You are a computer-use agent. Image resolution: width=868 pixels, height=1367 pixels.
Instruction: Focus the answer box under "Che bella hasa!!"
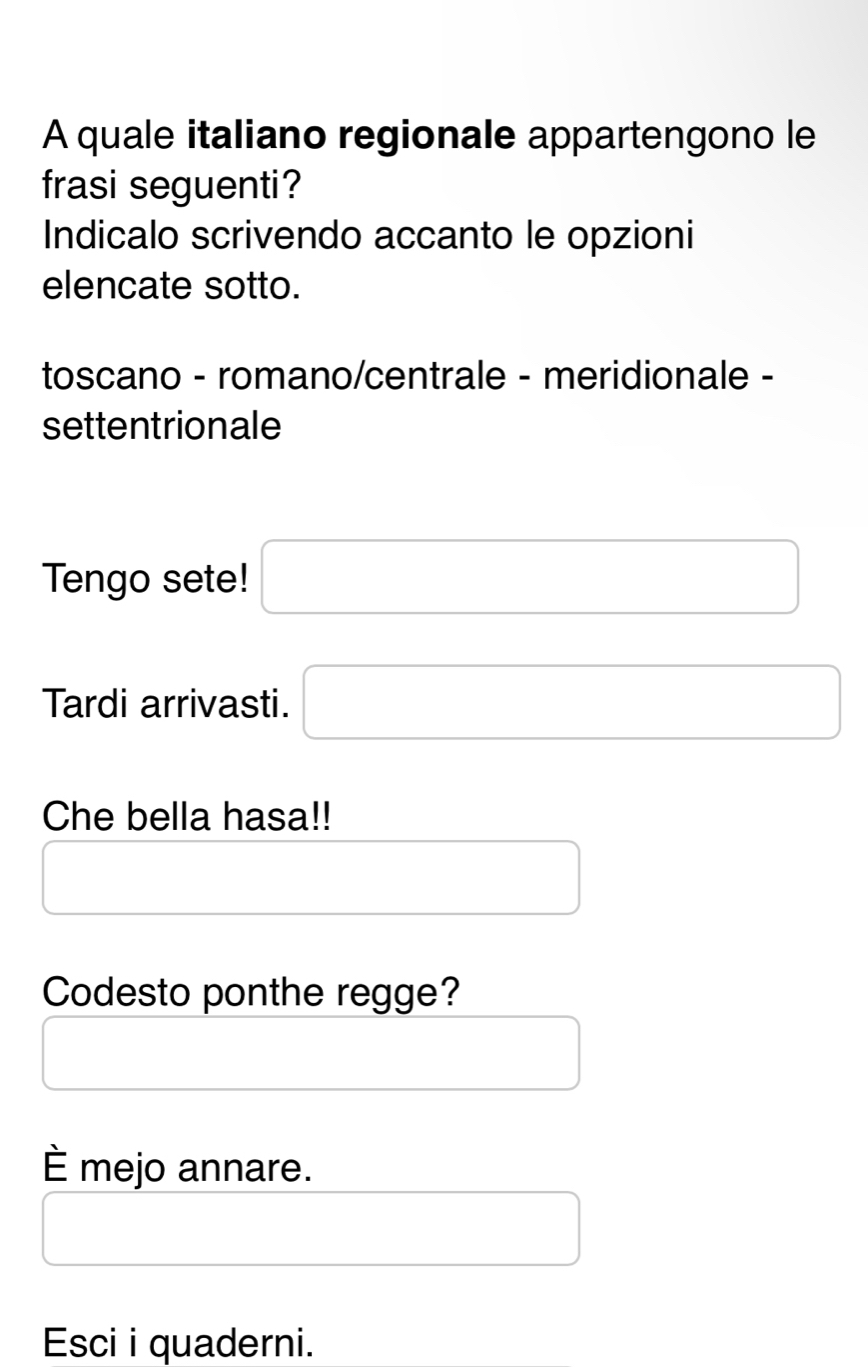(x=310, y=877)
